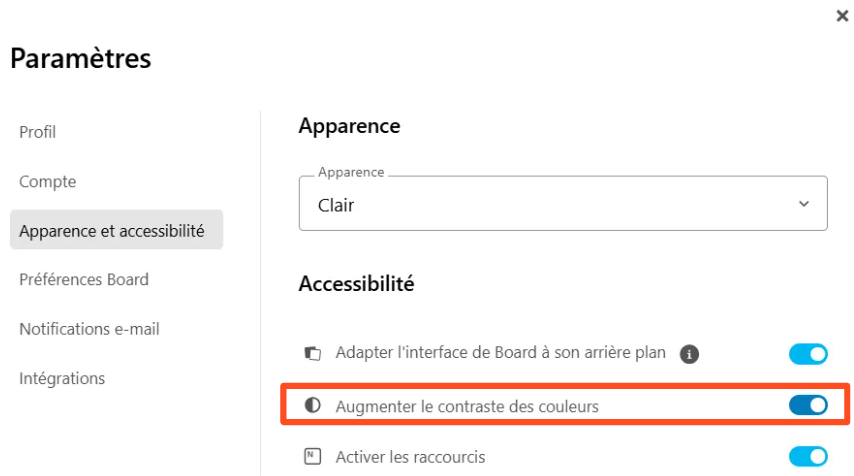Click the Accessibilité section heading
The image size is (854, 476).
tap(356, 284)
